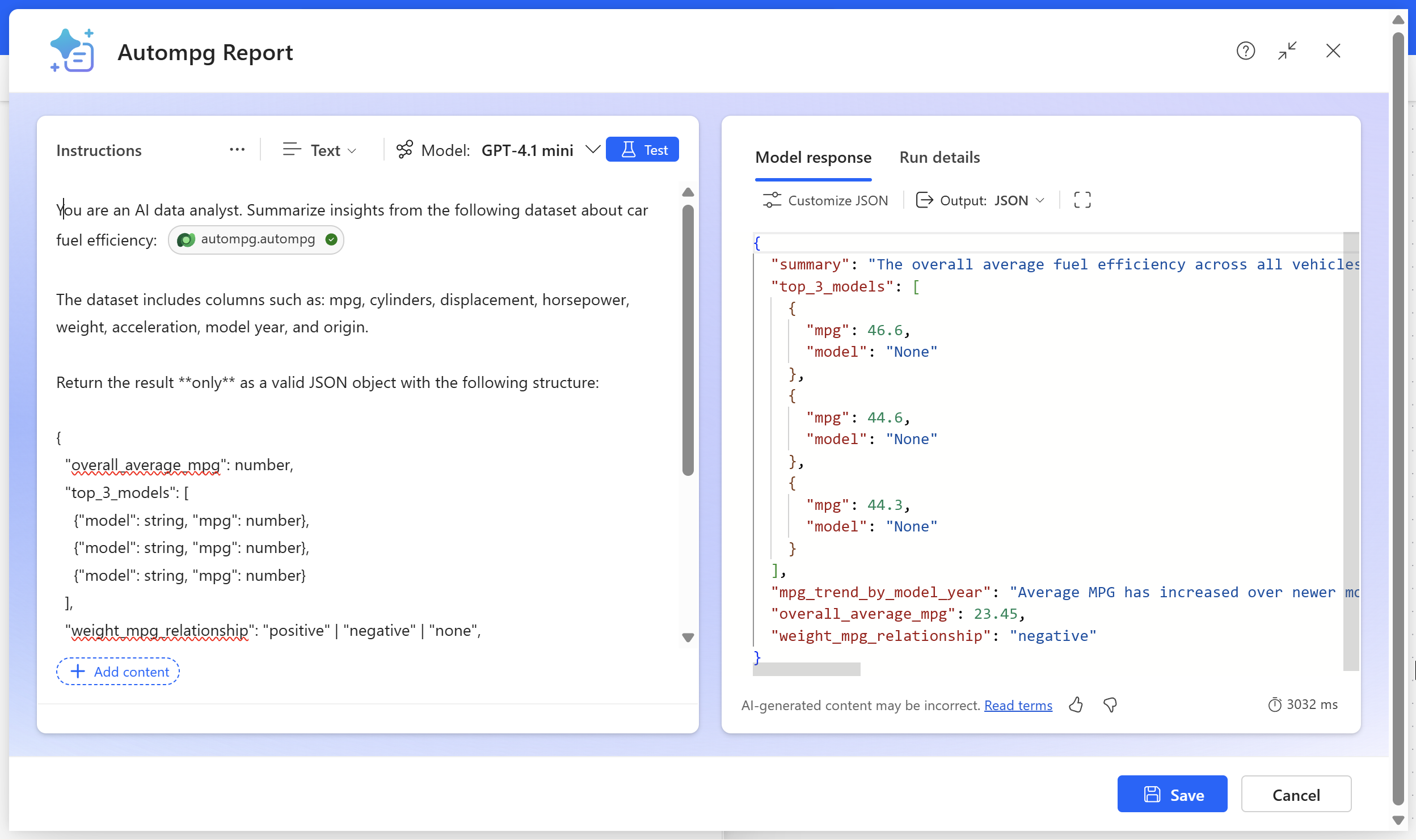
Task: Click Customize JSON settings icon
Action: 772,200
